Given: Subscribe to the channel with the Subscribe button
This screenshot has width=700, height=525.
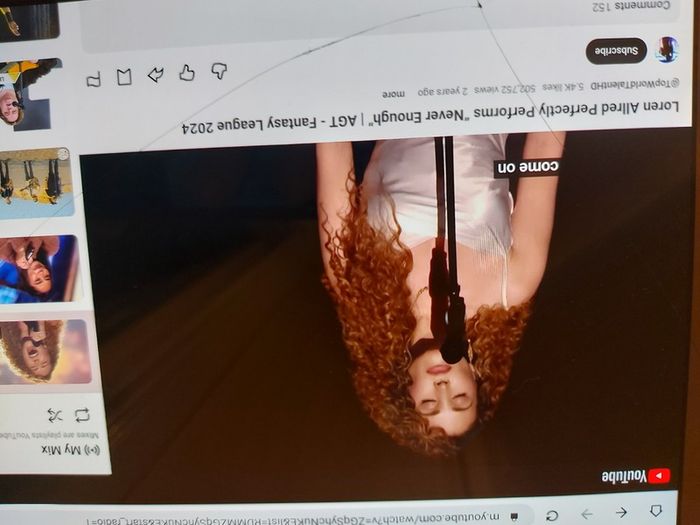Looking at the screenshot, I should (617, 51).
